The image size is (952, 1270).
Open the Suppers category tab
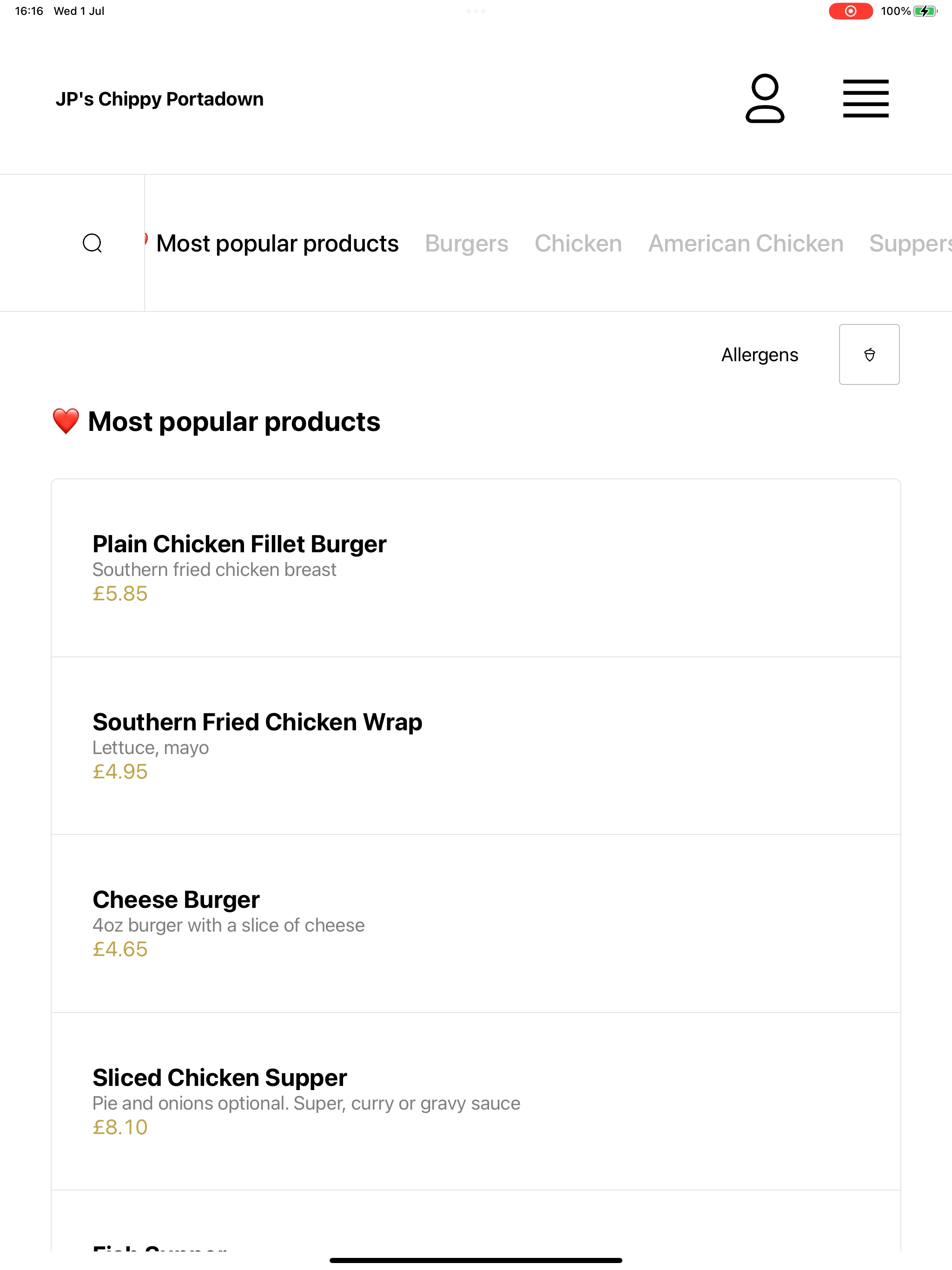[x=910, y=244]
